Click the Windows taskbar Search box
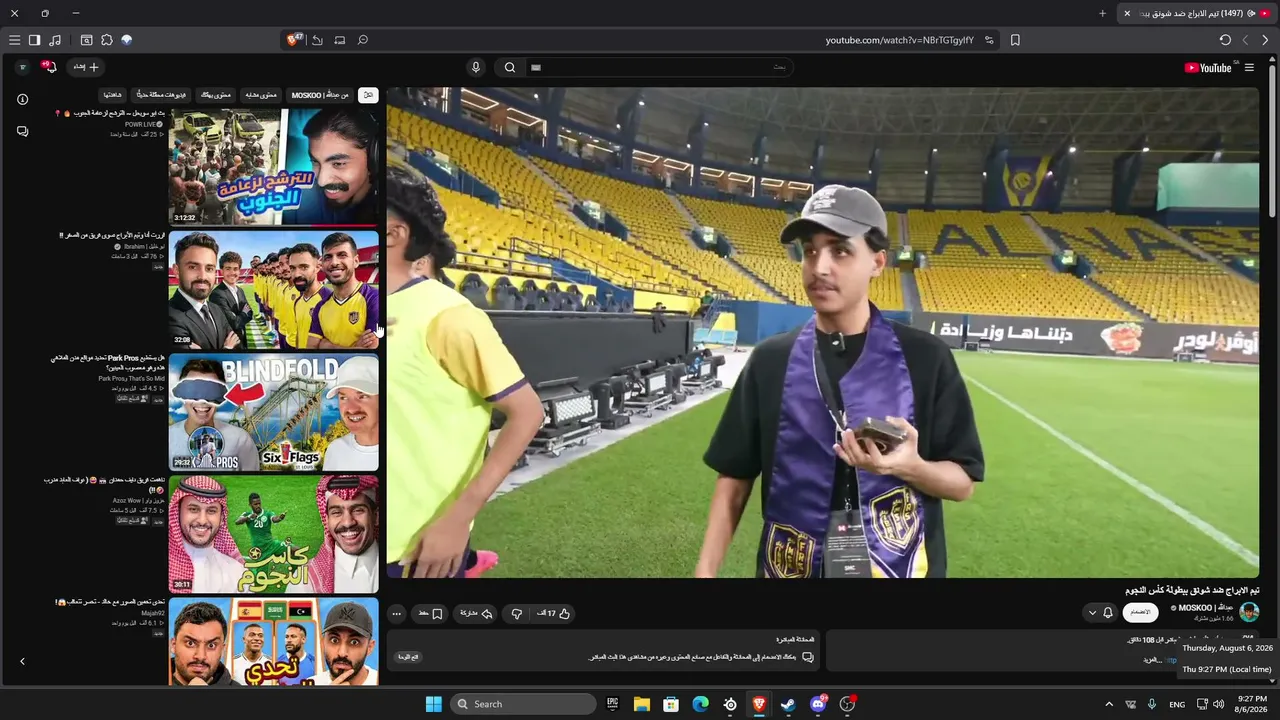 (523, 704)
